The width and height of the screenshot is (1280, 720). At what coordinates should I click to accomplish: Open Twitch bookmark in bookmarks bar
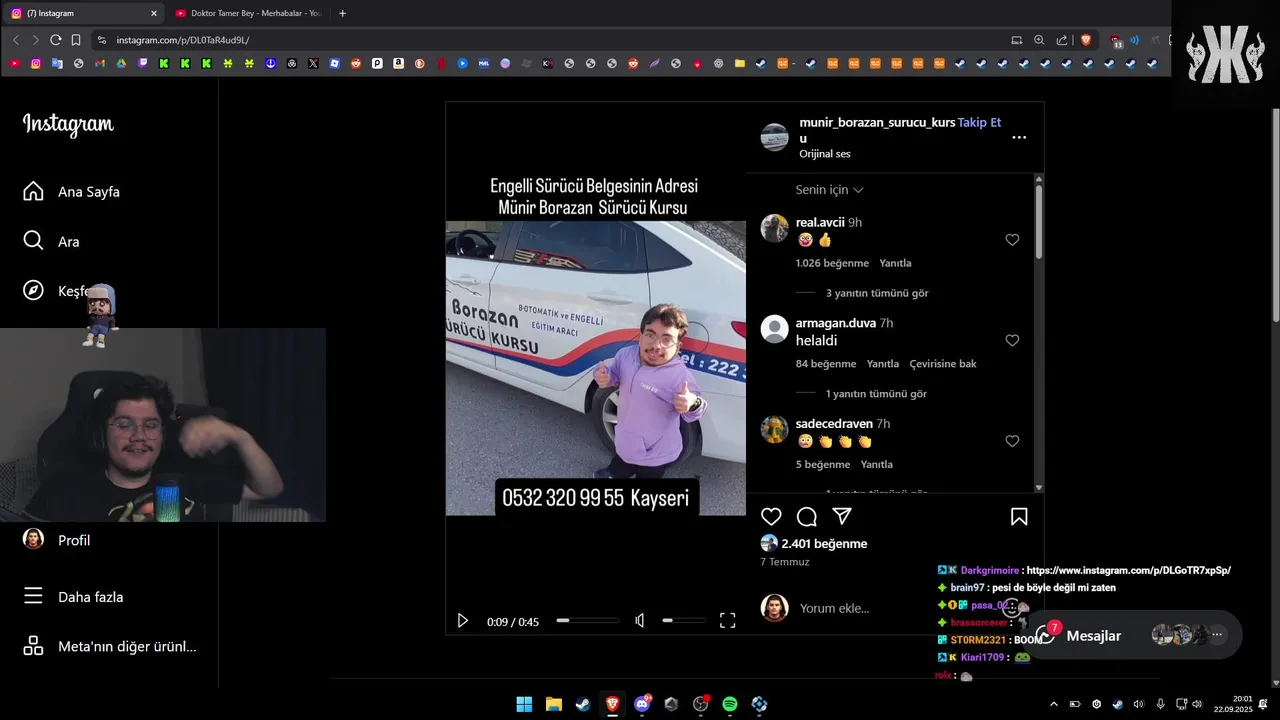coord(143,63)
